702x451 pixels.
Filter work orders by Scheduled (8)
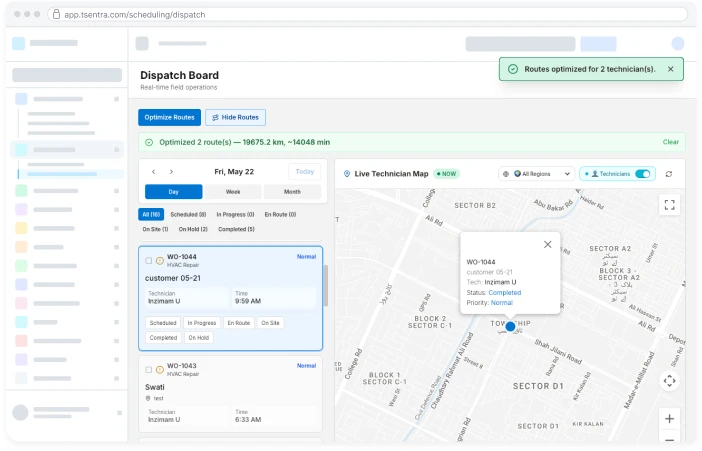click(x=188, y=215)
